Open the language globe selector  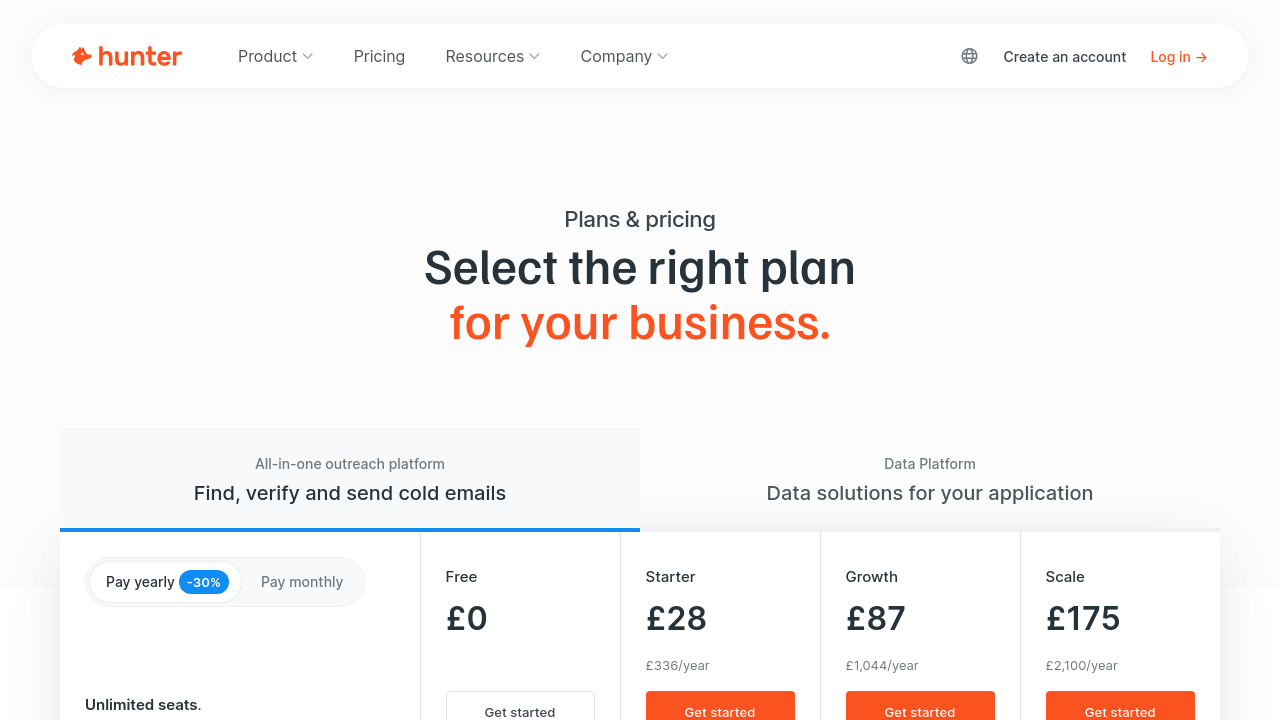969,56
